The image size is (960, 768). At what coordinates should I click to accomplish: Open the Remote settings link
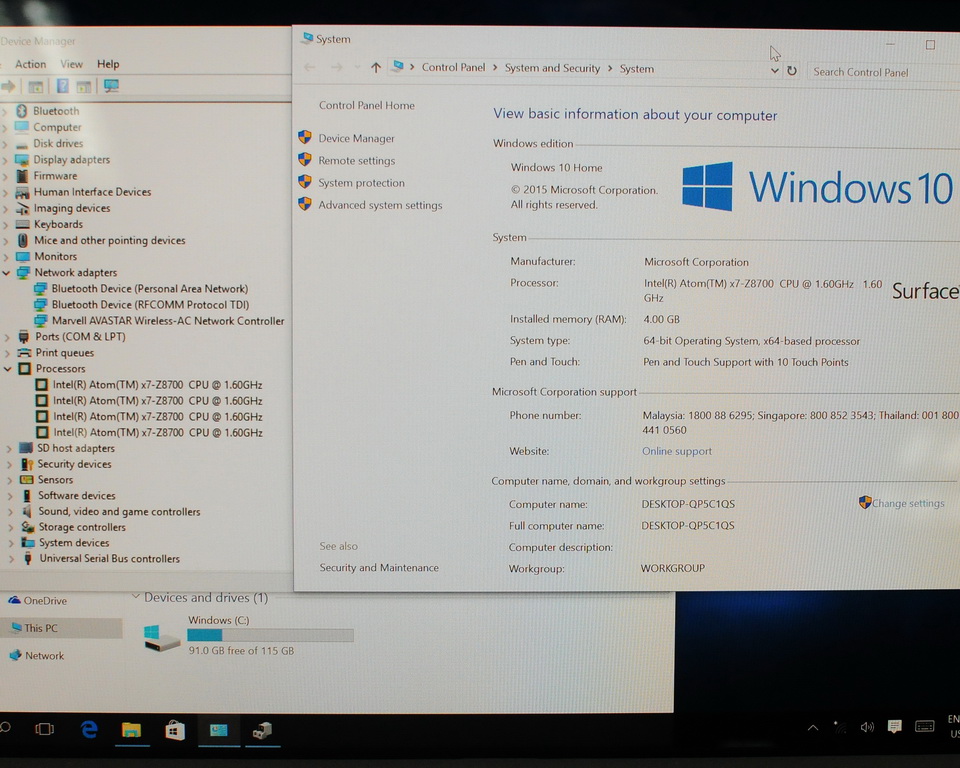pos(356,160)
